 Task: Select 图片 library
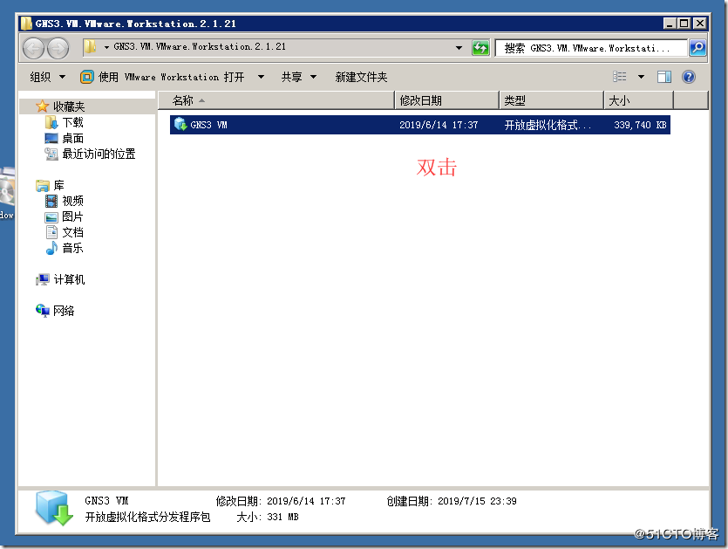pos(72,217)
